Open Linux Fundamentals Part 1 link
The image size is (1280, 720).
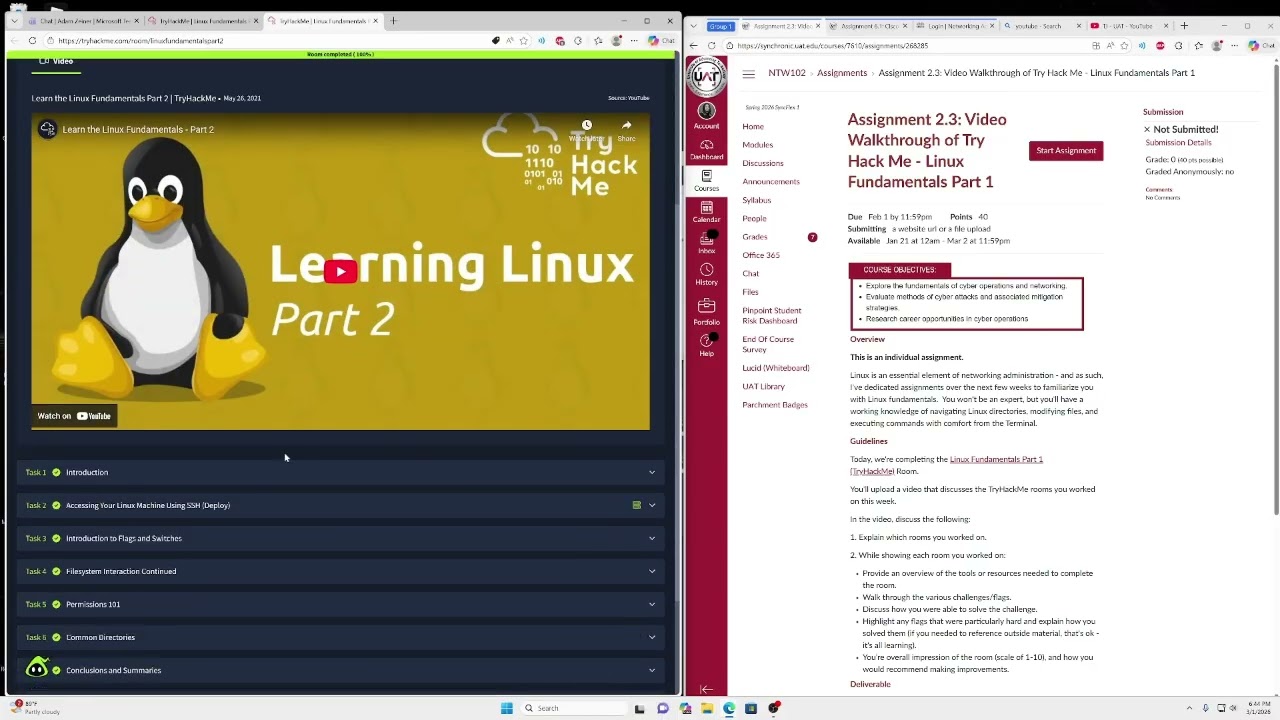996,460
